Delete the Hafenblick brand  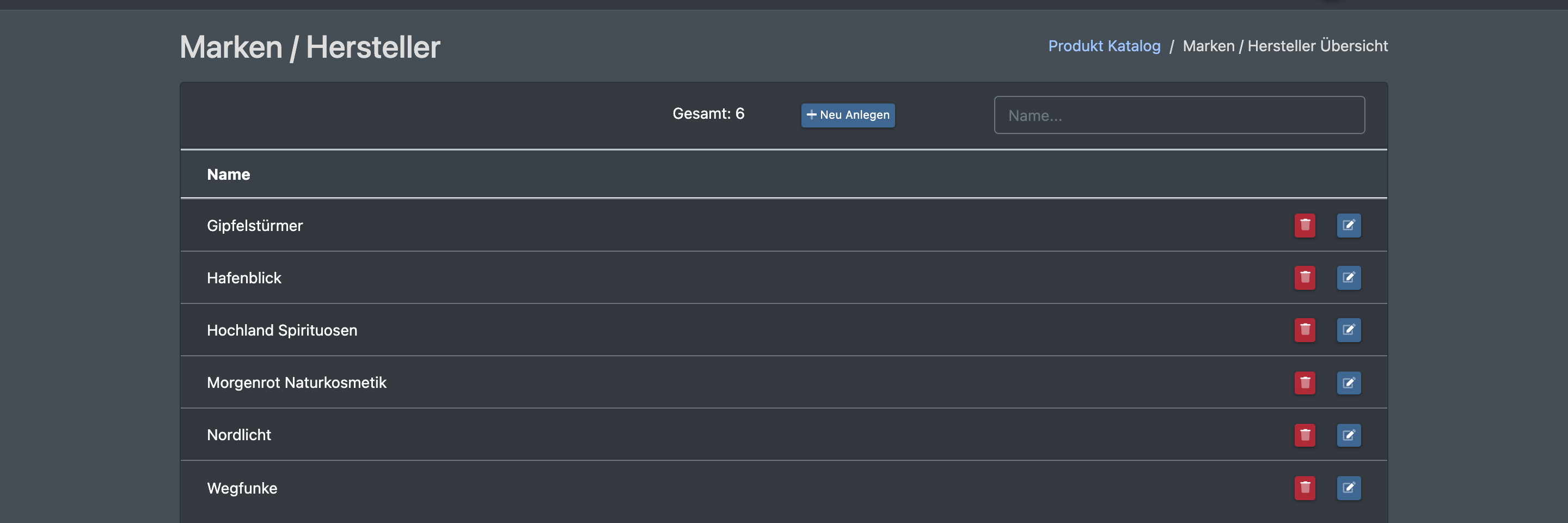pyautogui.click(x=1304, y=278)
